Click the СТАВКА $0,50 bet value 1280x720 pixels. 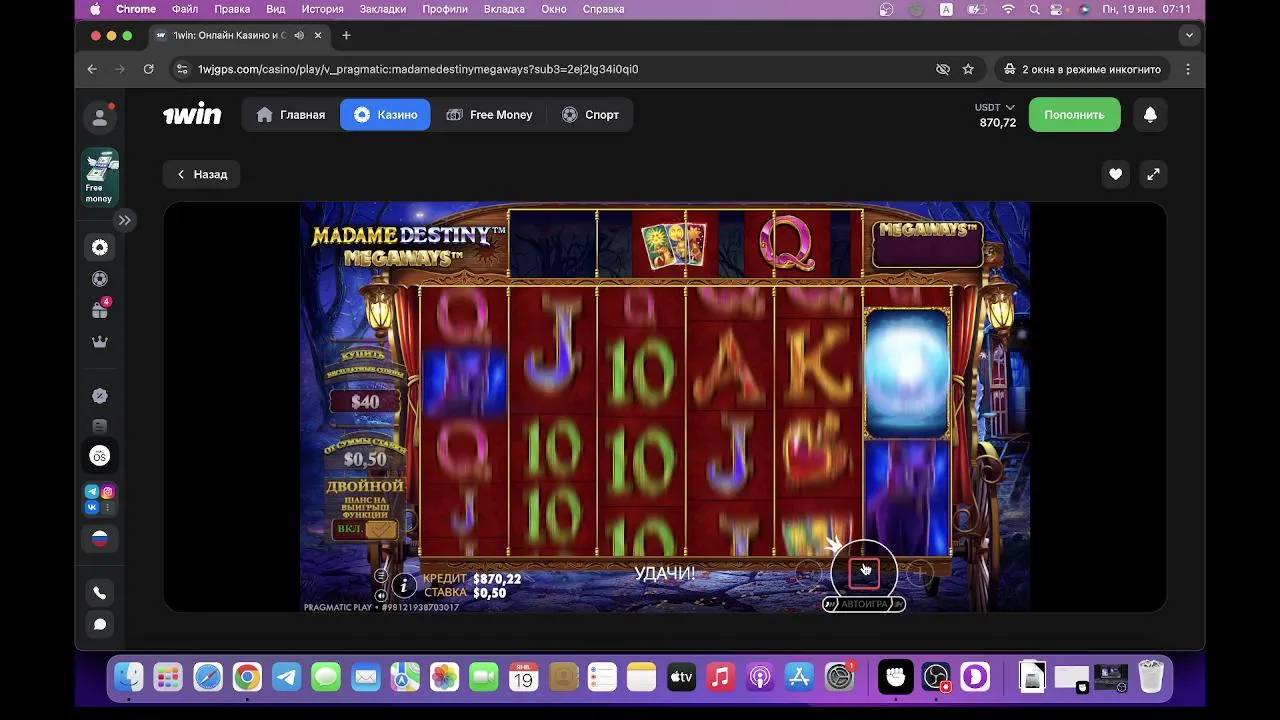point(464,593)
